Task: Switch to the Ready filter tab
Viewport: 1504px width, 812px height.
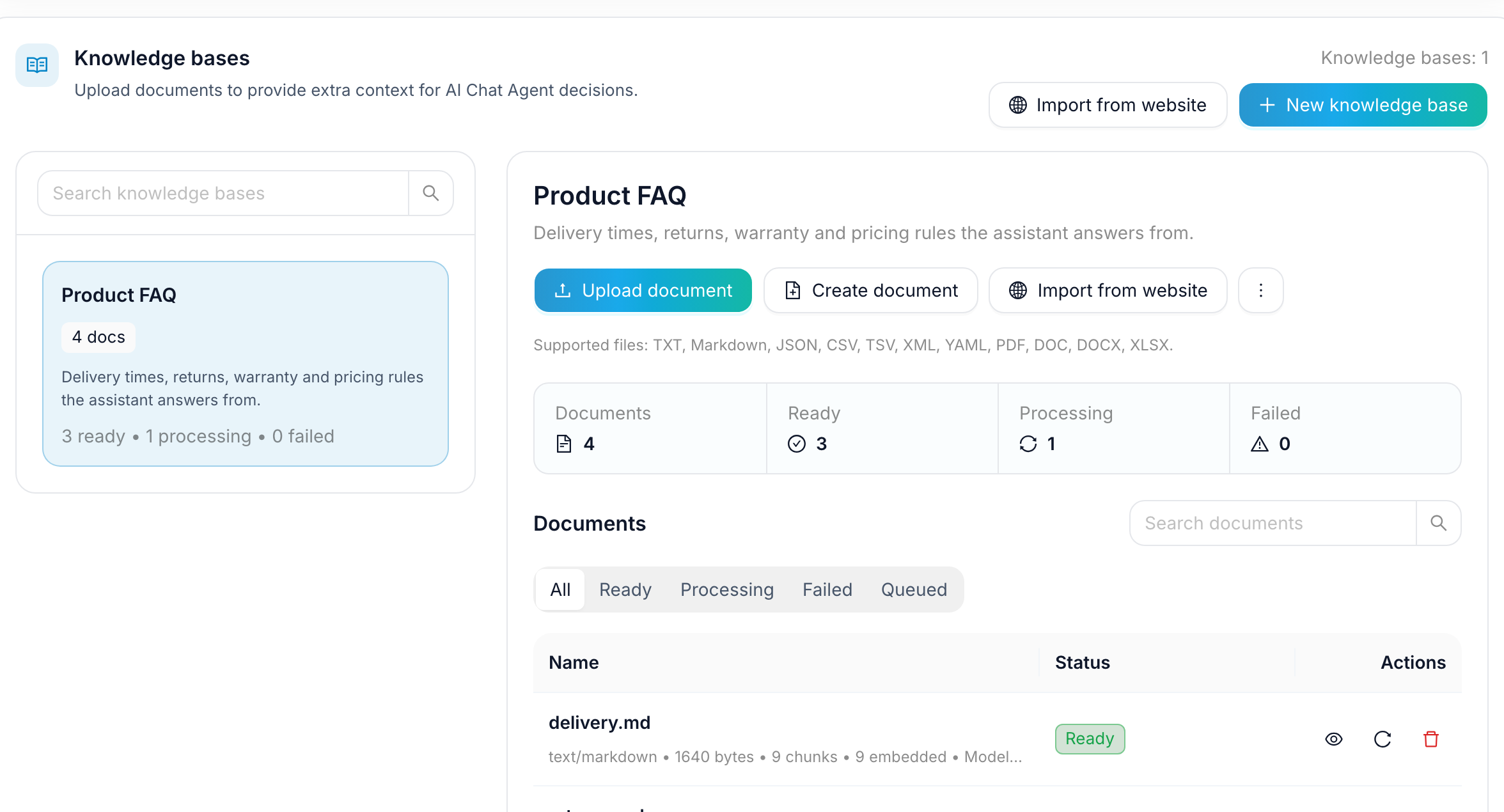Action: pyautogui.click(x=625, y=589)
